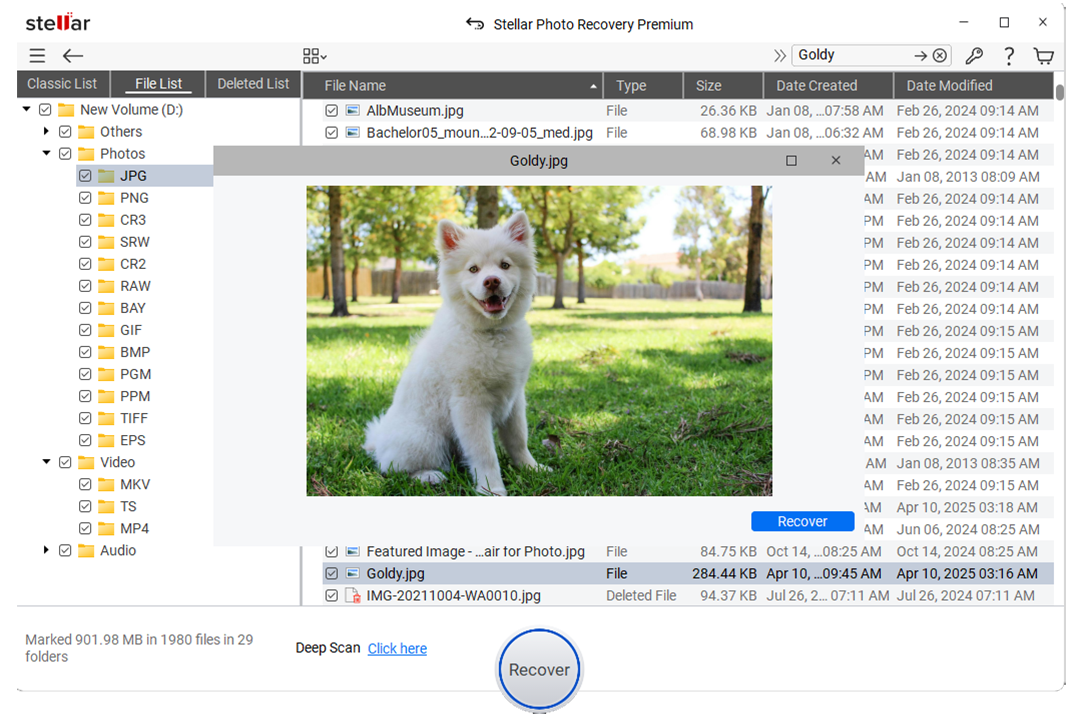Open Deep Scan via Click here link
Viewport: 1082px width, 717px height.
(x=397, y=648)
